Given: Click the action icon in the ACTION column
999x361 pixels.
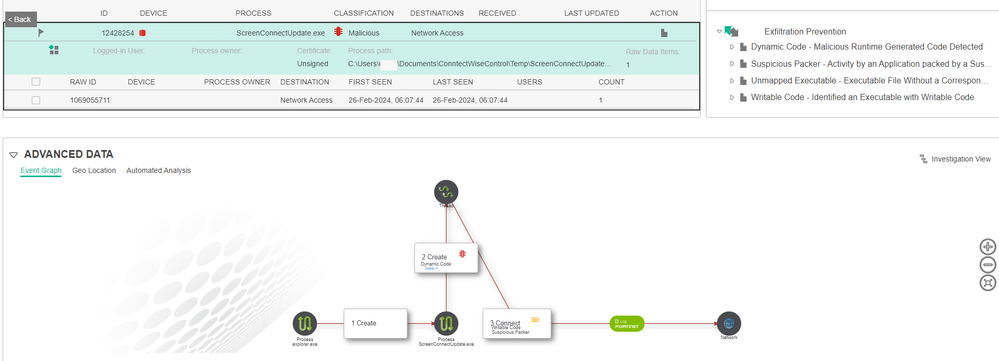Looking at the screenshot, I should [x=664, y=32].
